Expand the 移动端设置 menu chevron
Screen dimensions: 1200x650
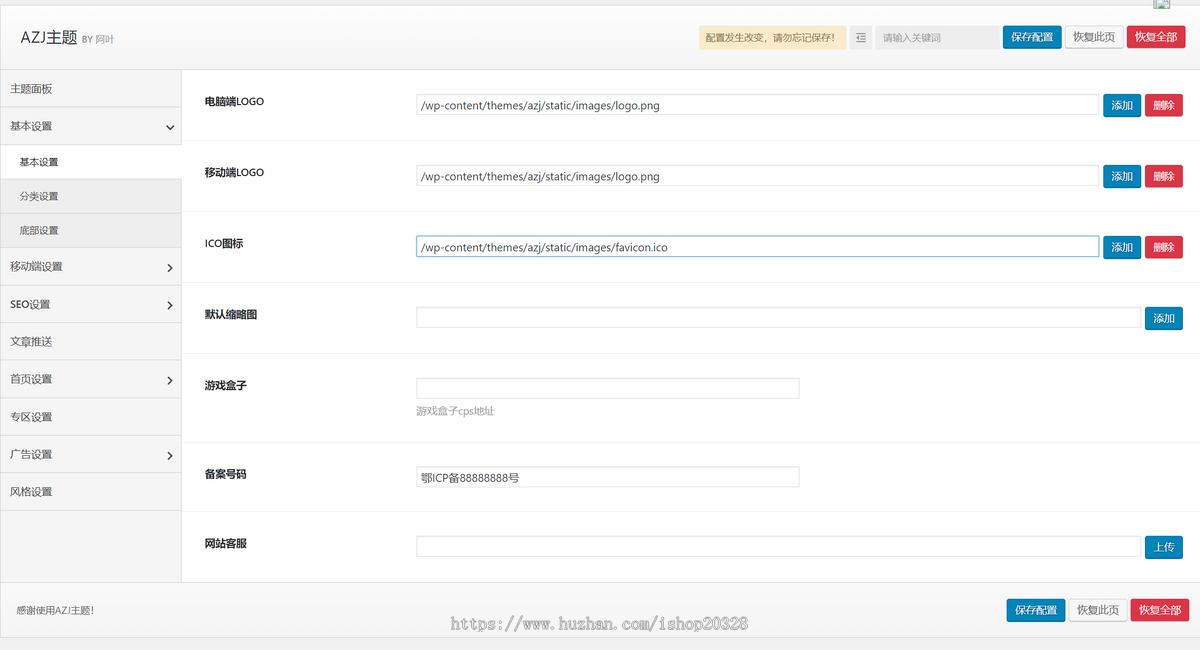(170, 268)
